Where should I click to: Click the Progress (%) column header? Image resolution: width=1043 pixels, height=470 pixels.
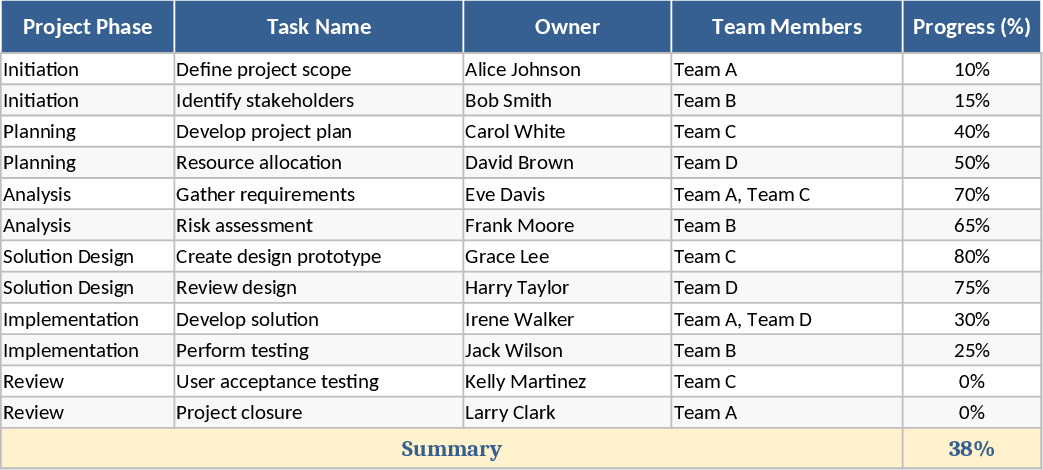[971, 27]
